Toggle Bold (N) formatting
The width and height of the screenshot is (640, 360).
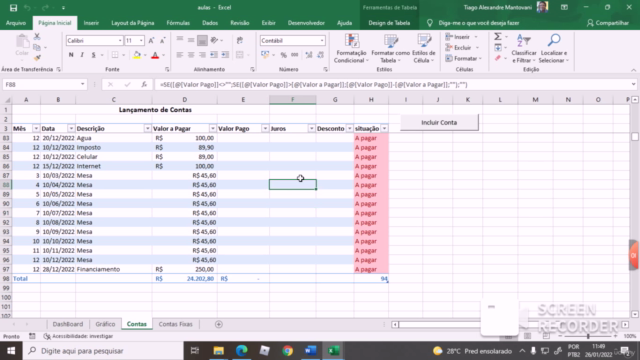[71, 55]
